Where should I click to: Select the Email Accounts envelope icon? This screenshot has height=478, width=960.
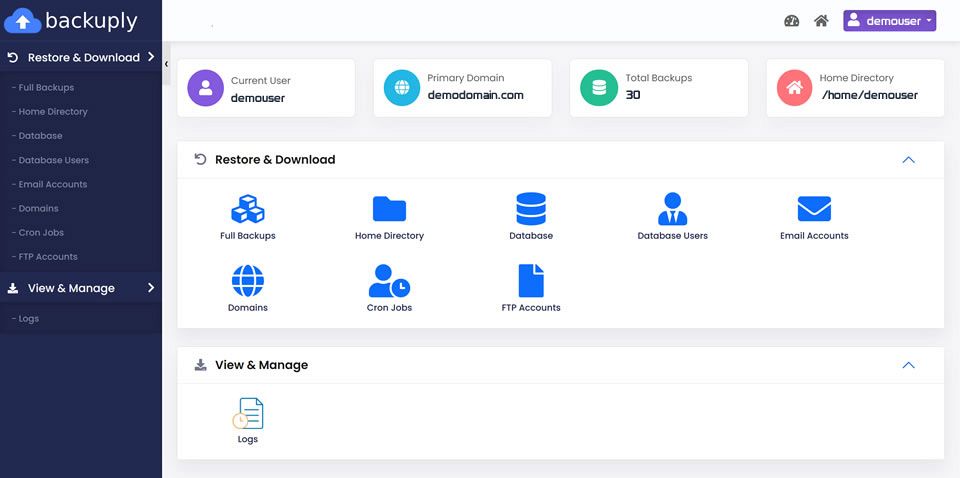click(x=814, y=209)
